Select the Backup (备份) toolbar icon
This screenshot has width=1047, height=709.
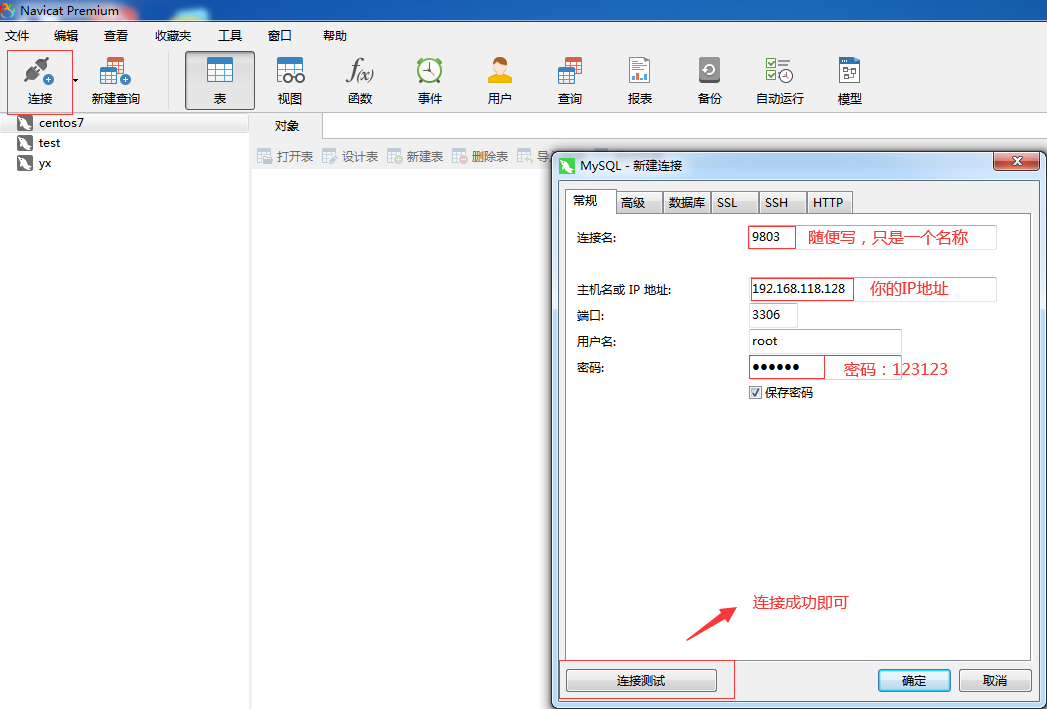click(709, 70)
